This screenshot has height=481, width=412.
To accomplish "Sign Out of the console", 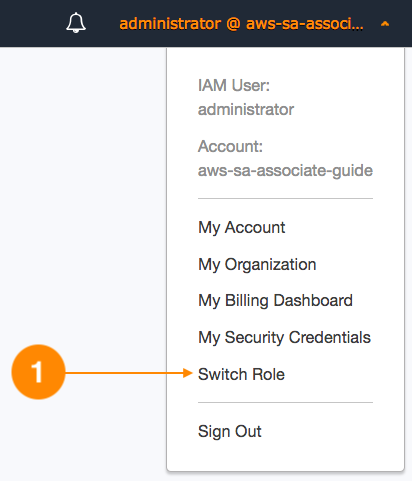I will [230, 431].
